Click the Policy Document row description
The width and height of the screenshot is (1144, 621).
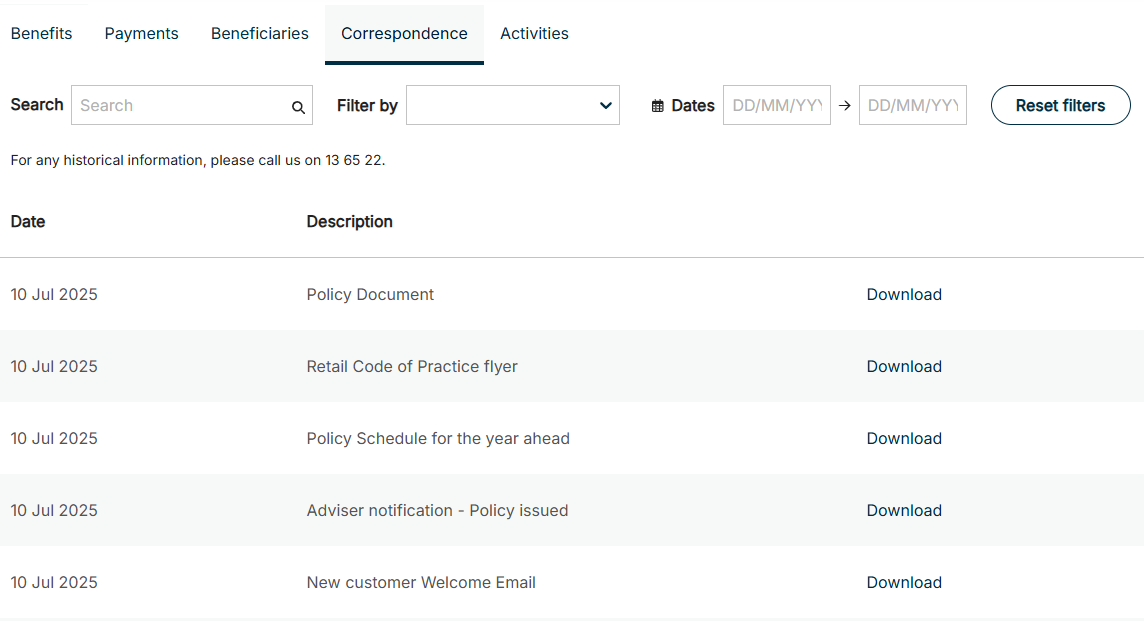[x=370, y=294]
